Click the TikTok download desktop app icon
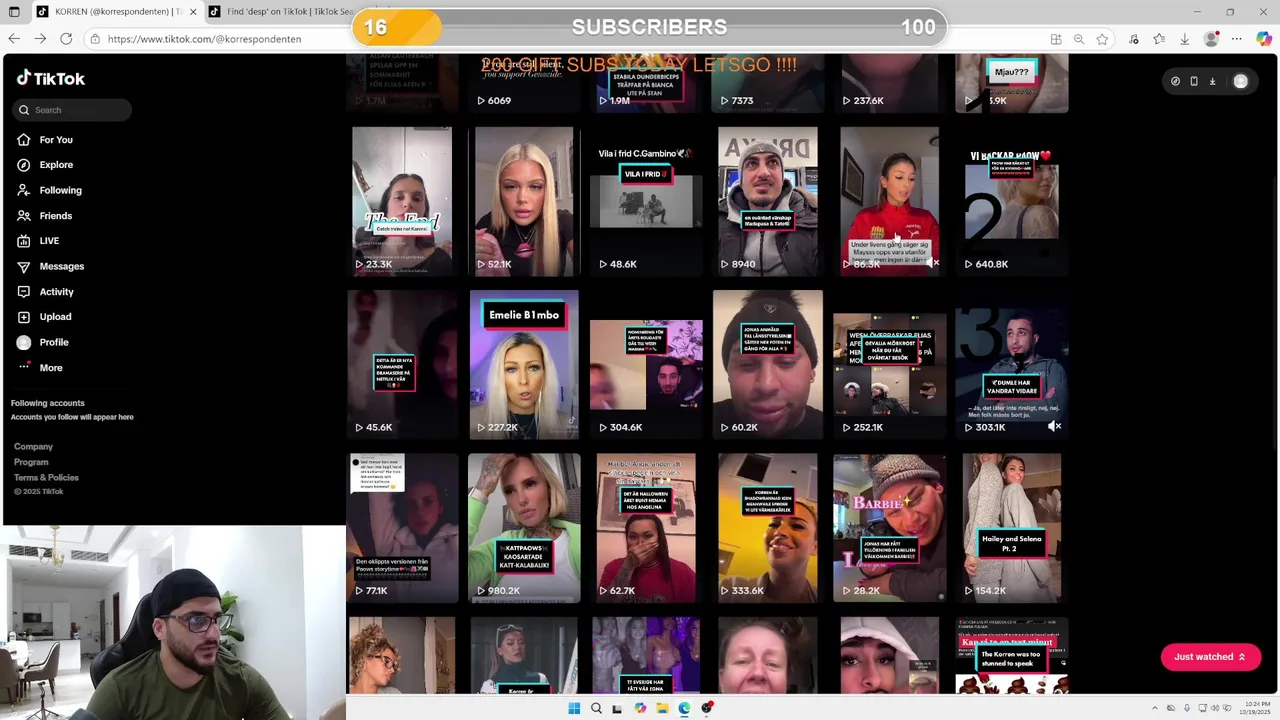1280x720 pixels. [x=1212, y=81]
